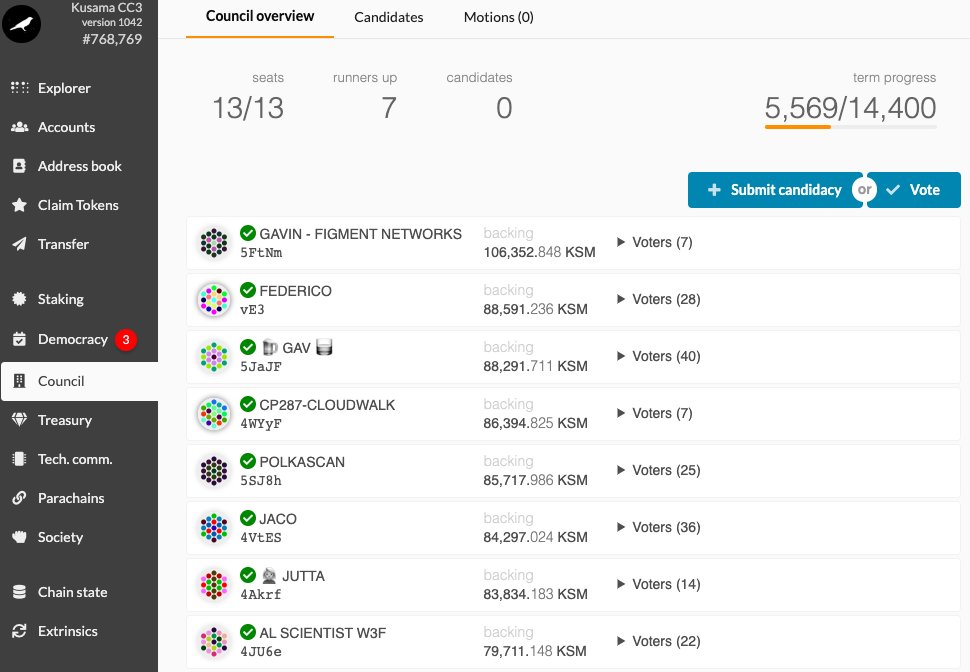Click the Explorer grid icon in sidebar

click(20, 88)
